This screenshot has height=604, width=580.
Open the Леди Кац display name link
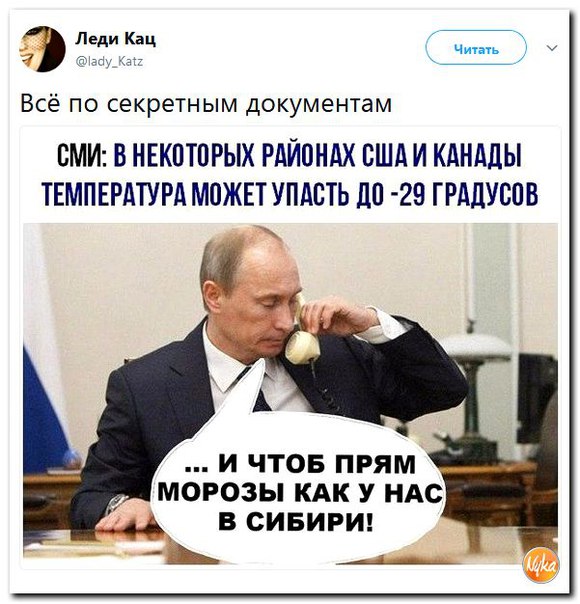(116, 39)
